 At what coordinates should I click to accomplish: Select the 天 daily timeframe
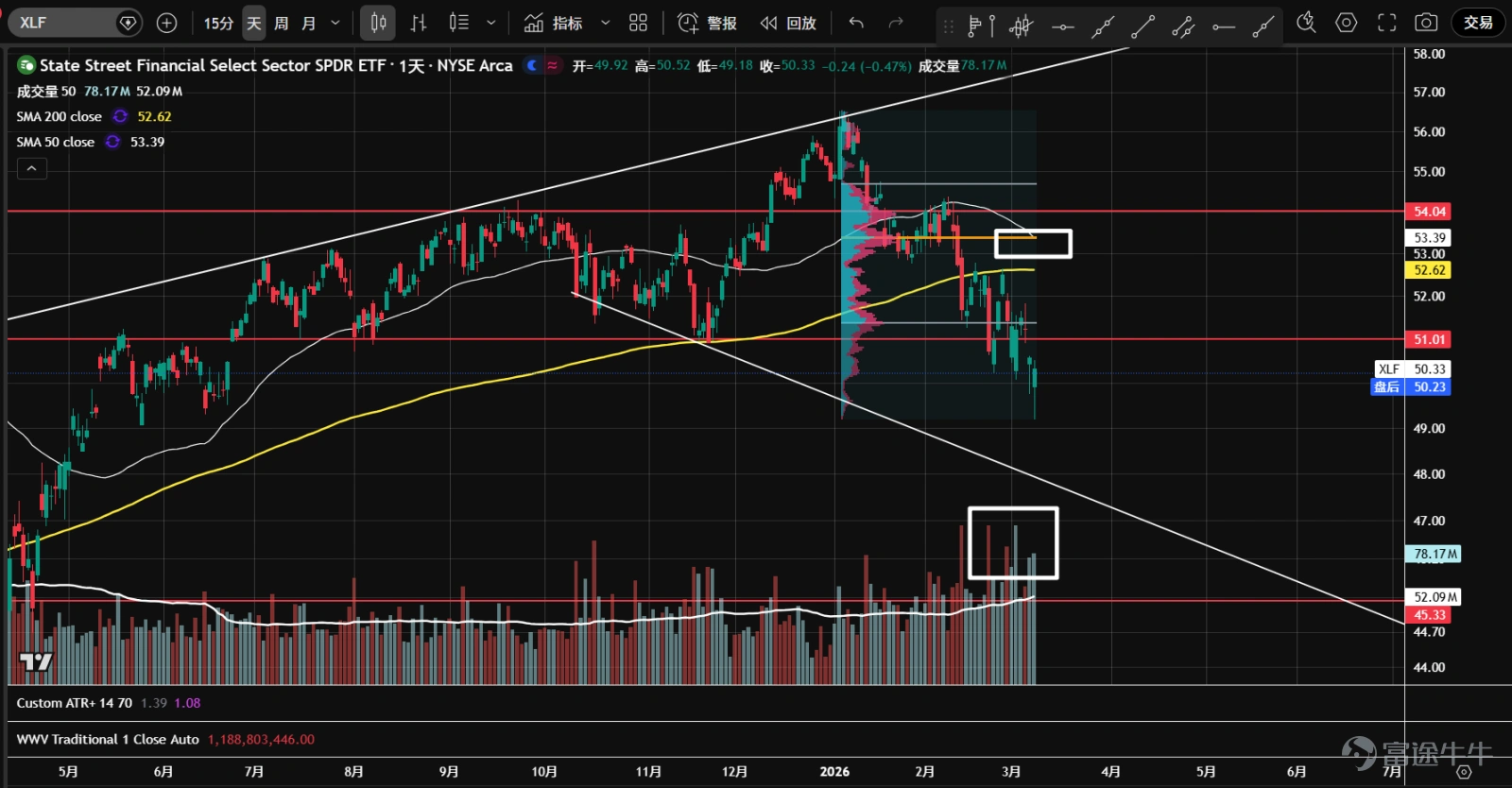pyautogui.click(x=253, y=23)
